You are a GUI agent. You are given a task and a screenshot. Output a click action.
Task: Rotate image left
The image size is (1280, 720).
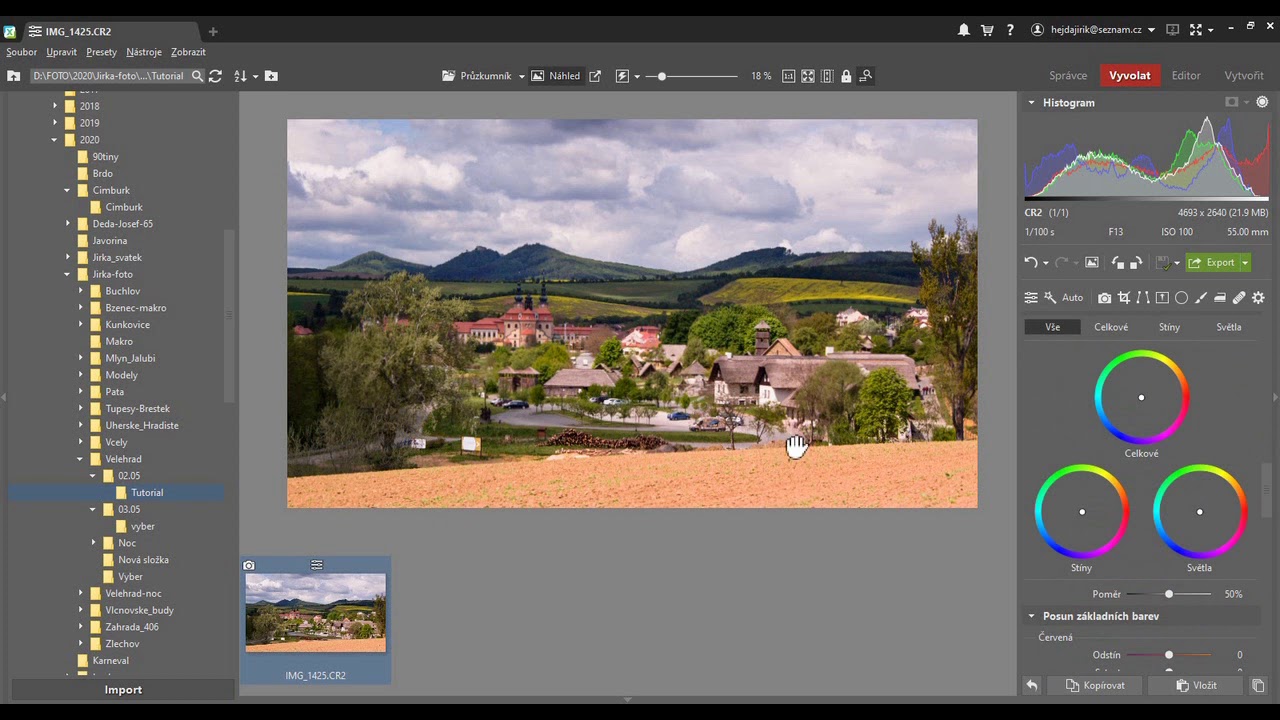[x=1117, y=263]
